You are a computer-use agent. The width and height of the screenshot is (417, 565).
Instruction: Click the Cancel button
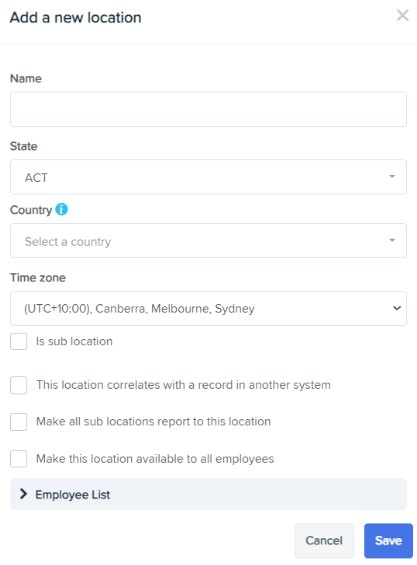click(324, 540)
